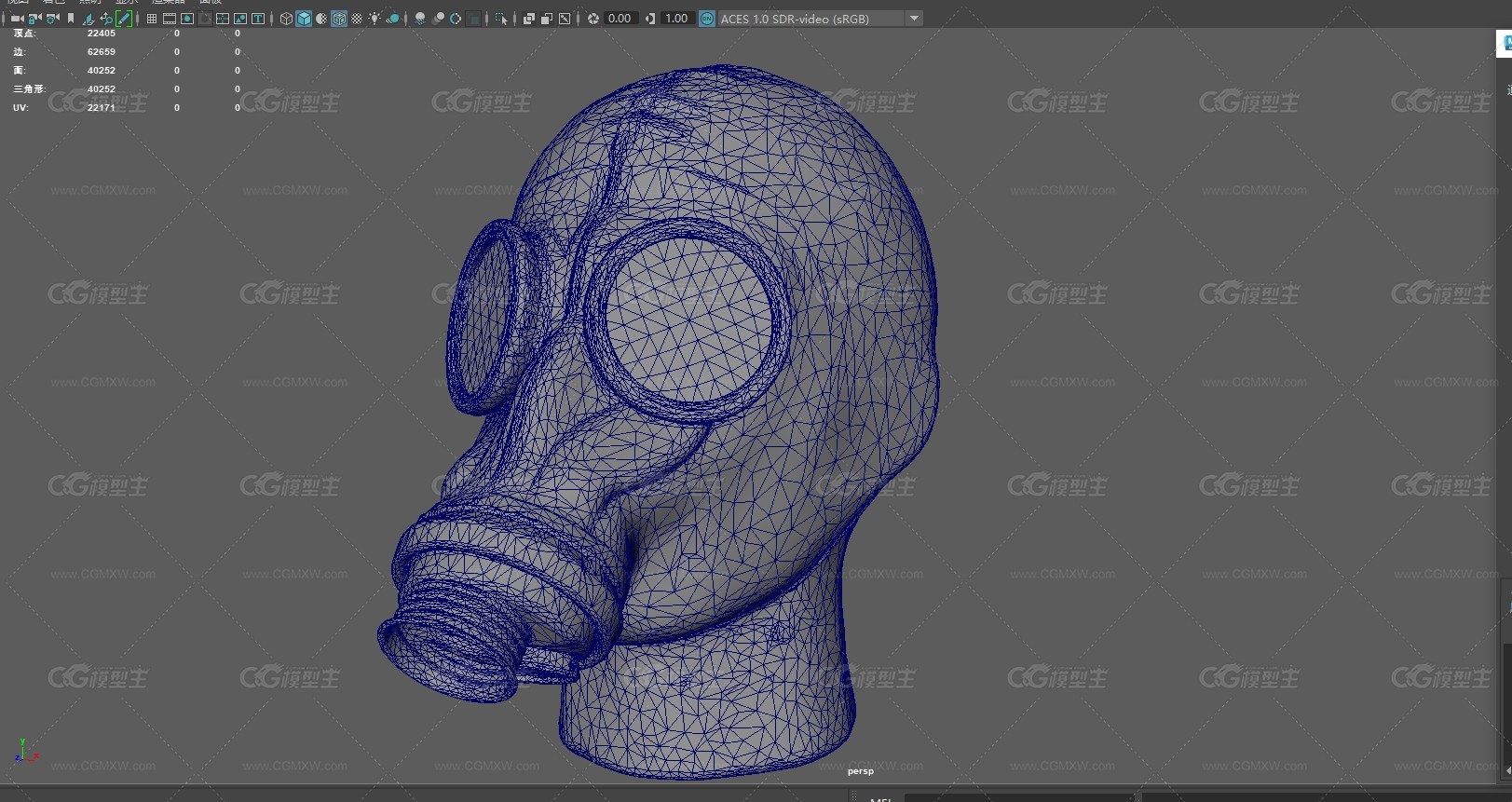Enable Screen Space Ambient Occlusion icon

[420, 19]
